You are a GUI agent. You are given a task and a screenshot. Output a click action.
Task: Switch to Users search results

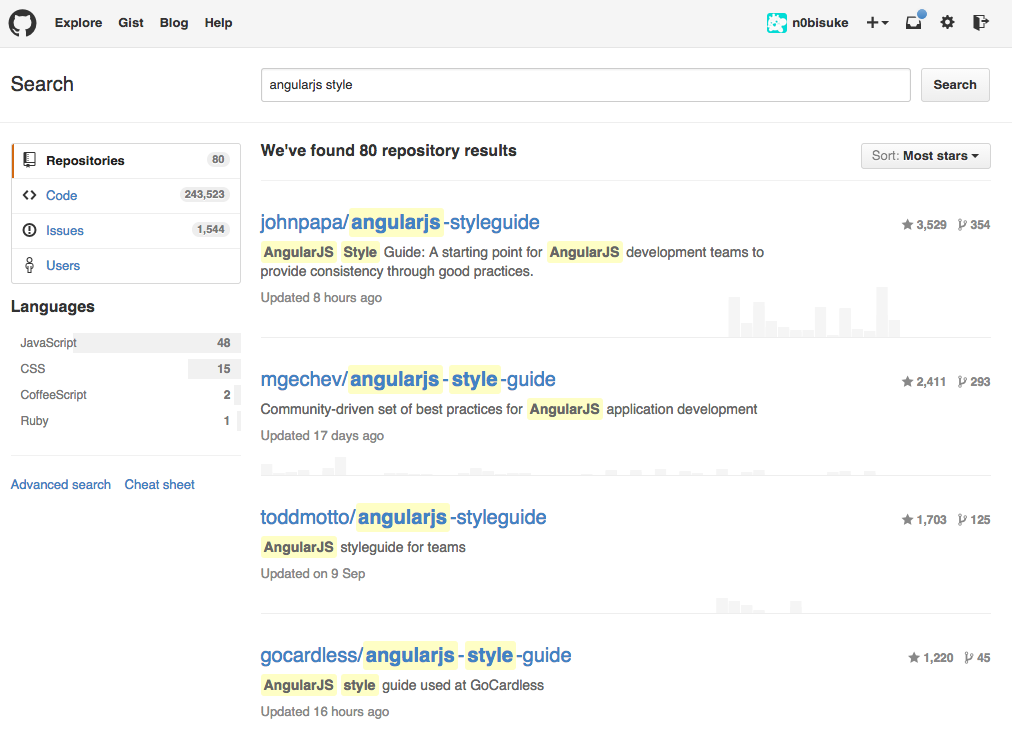coord(126,265)
